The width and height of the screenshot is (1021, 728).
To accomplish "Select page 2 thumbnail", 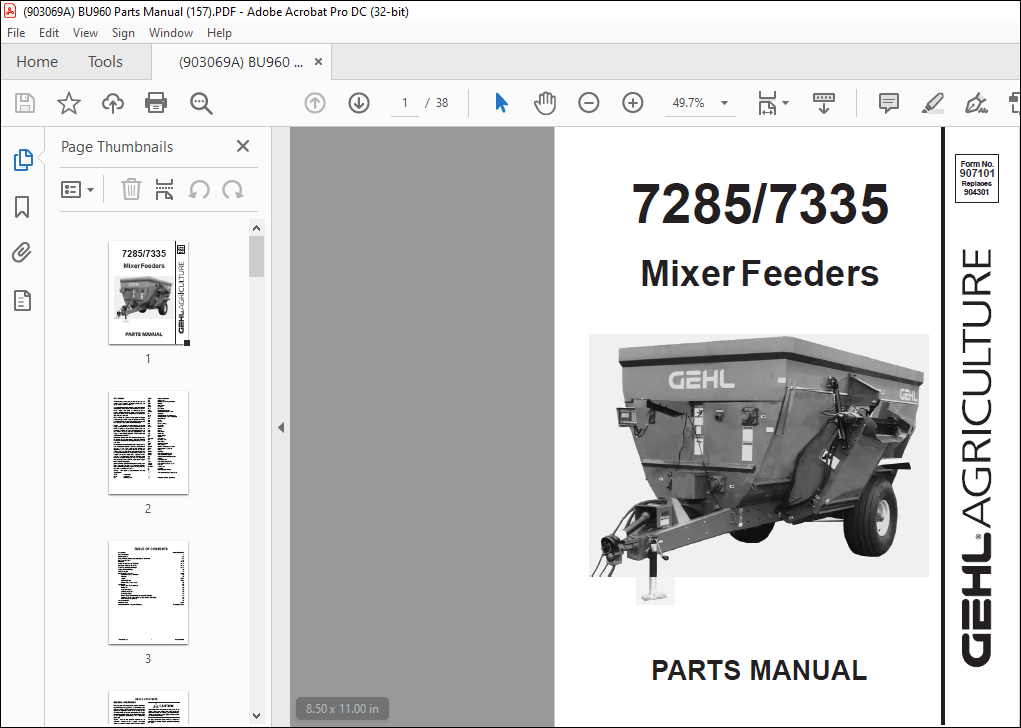I will click(x=148, y=442).
